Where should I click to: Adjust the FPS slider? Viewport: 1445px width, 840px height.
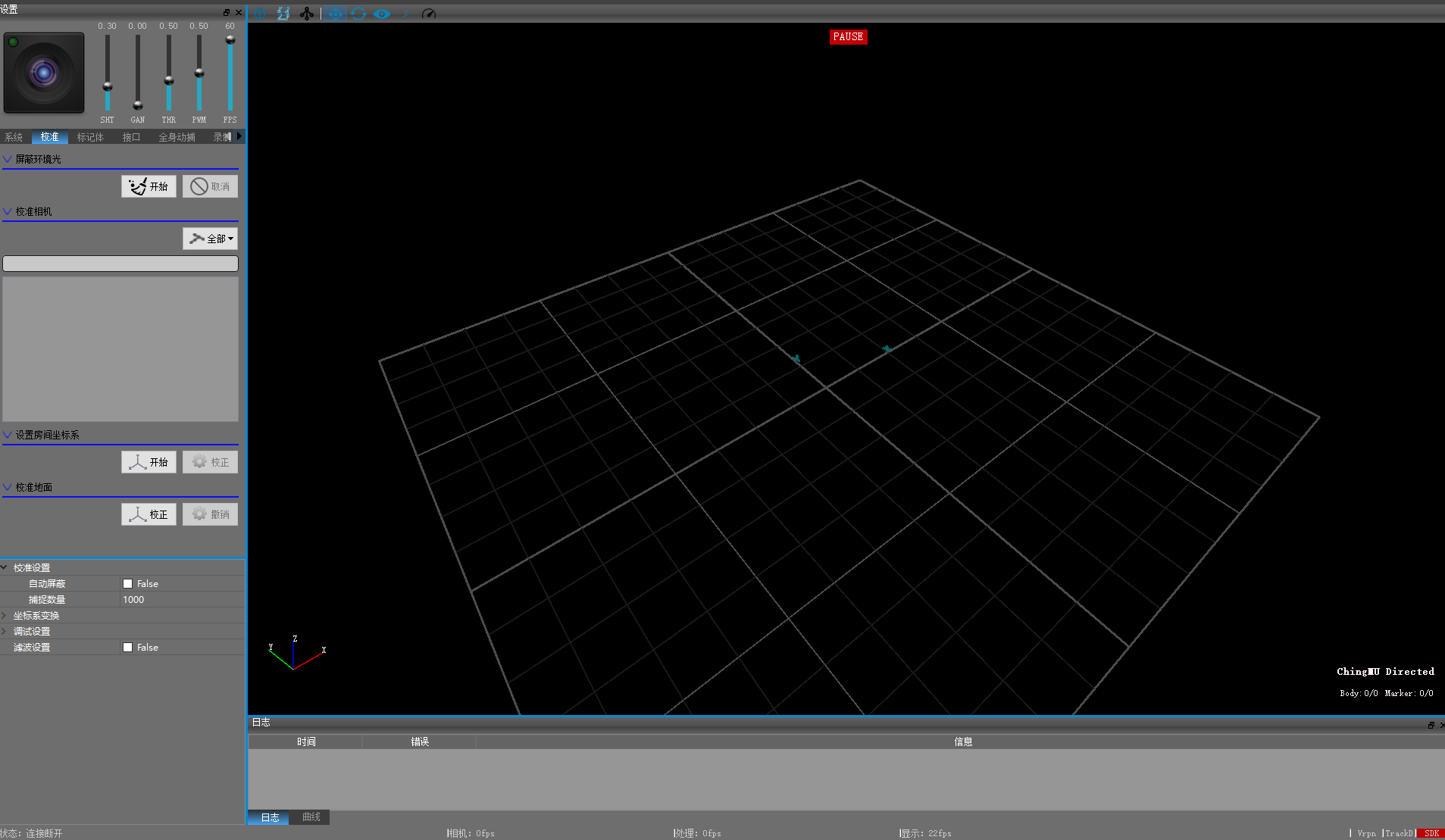pos(230,40)
